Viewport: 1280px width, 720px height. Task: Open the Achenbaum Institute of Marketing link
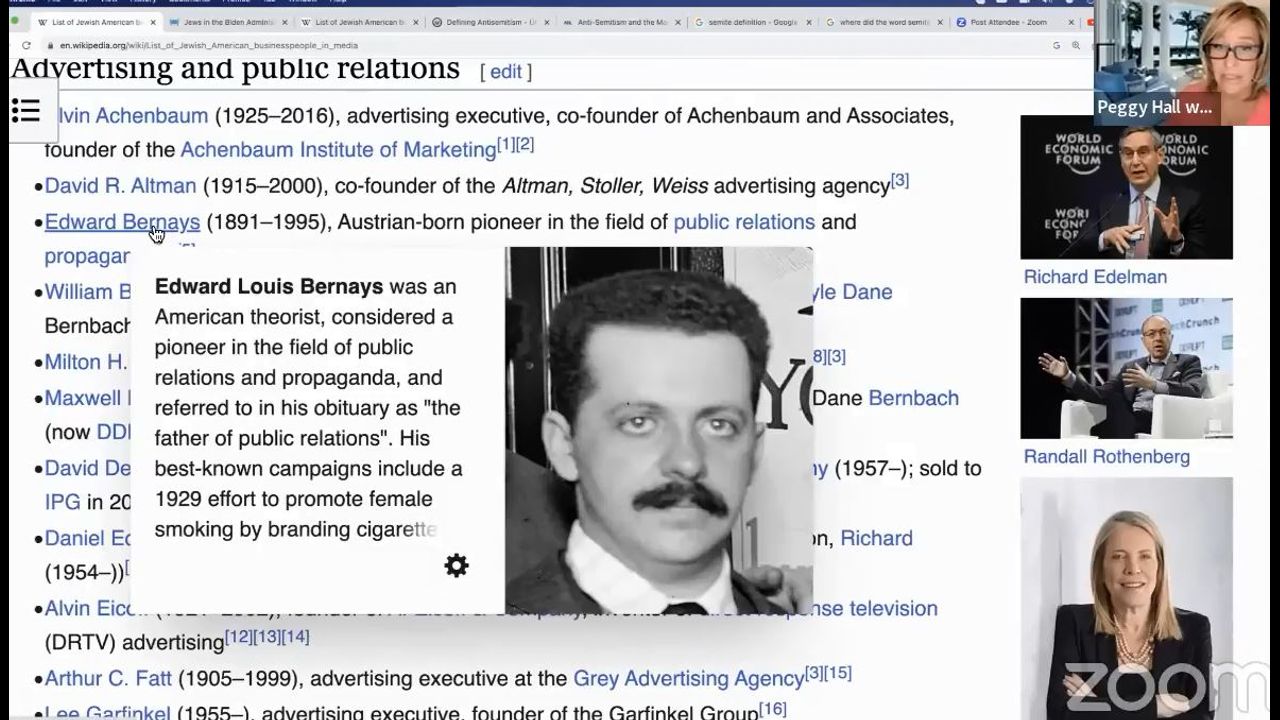click(x=338, y=150)
